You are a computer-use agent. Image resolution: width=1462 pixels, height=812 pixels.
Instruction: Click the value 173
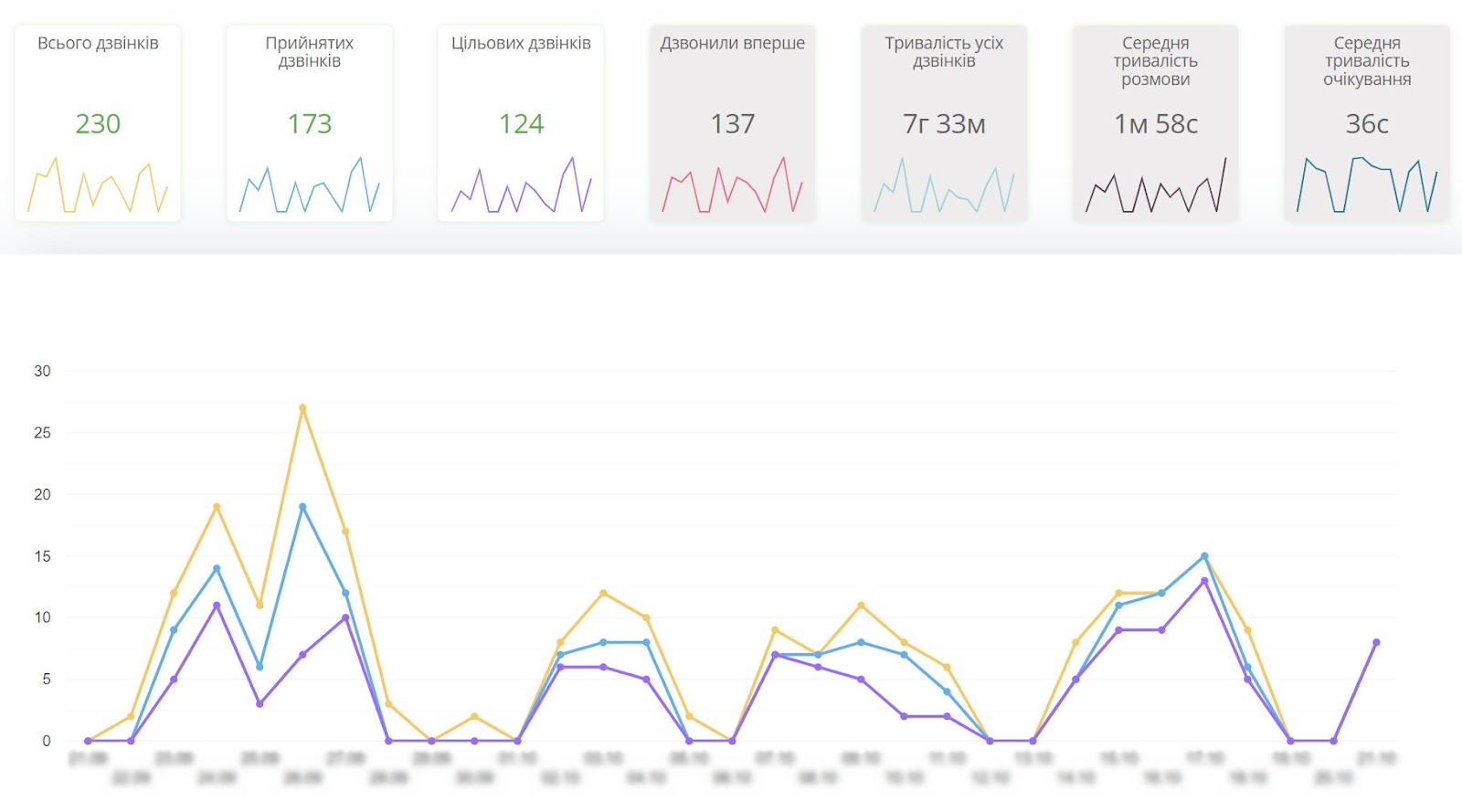click(x=310, y=123)
